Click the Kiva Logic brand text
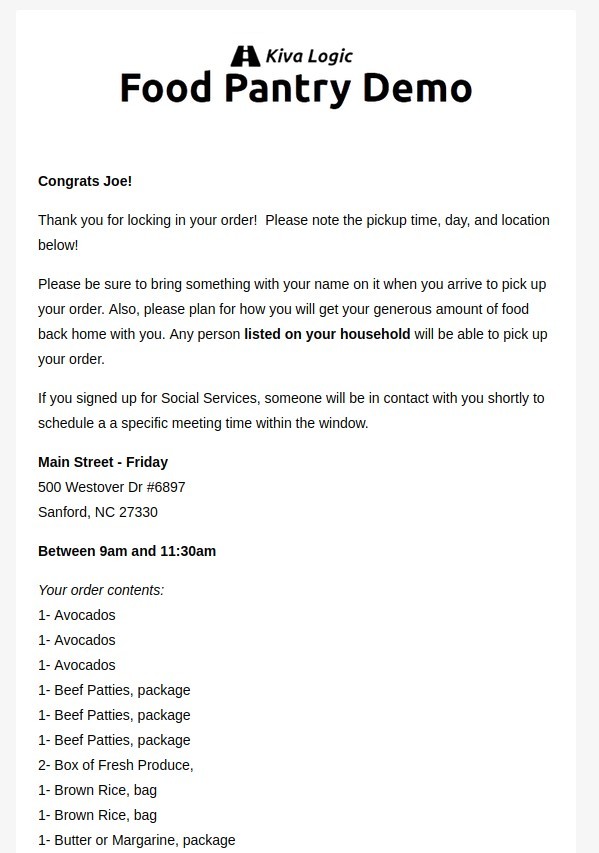The width and height of the screenshot is (599, 853). pos(309,56)
